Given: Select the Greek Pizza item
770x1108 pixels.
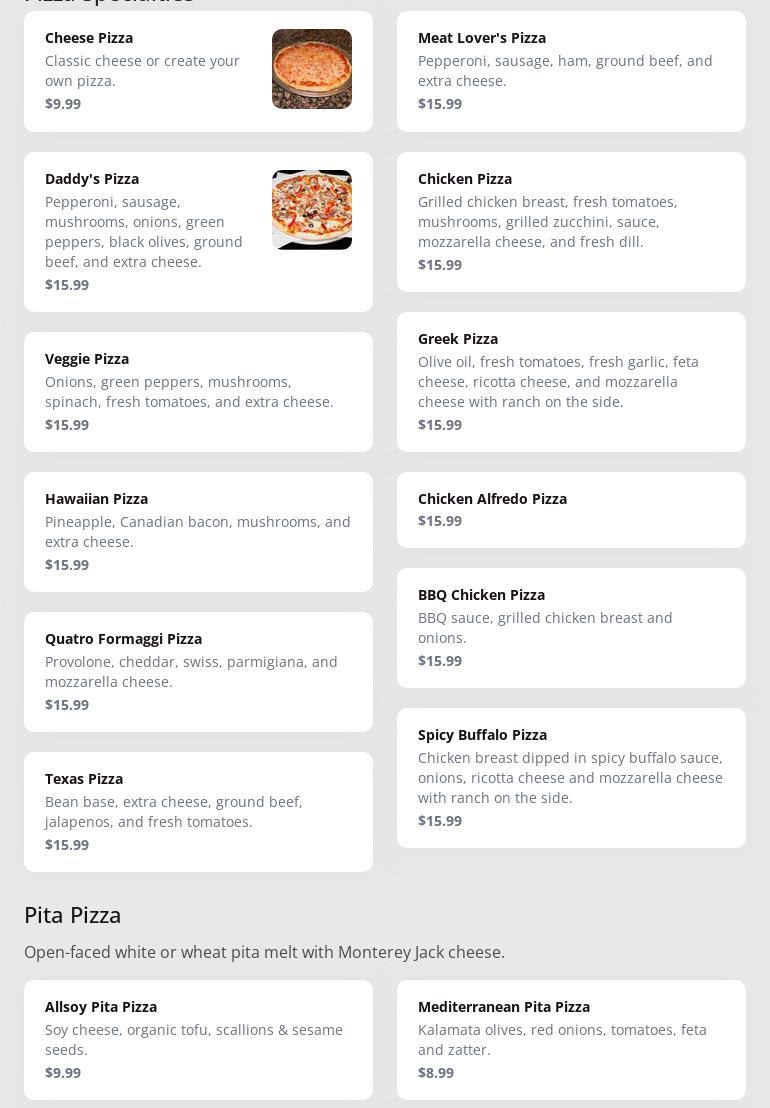Looking at the screenshot, I should 571,382.
